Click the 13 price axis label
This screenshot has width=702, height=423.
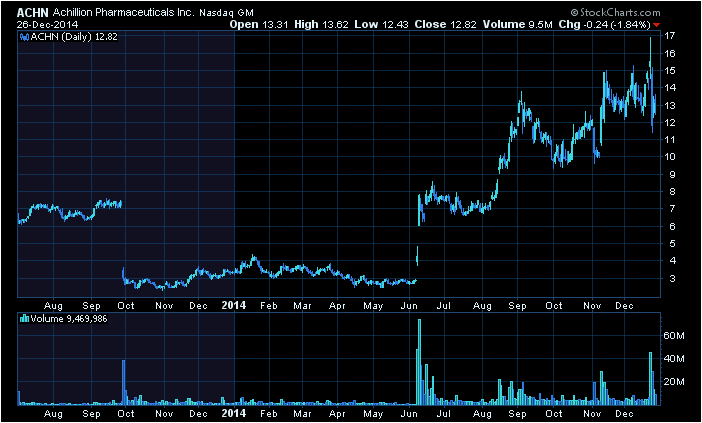pyautogui.click(x=670, y=105)
